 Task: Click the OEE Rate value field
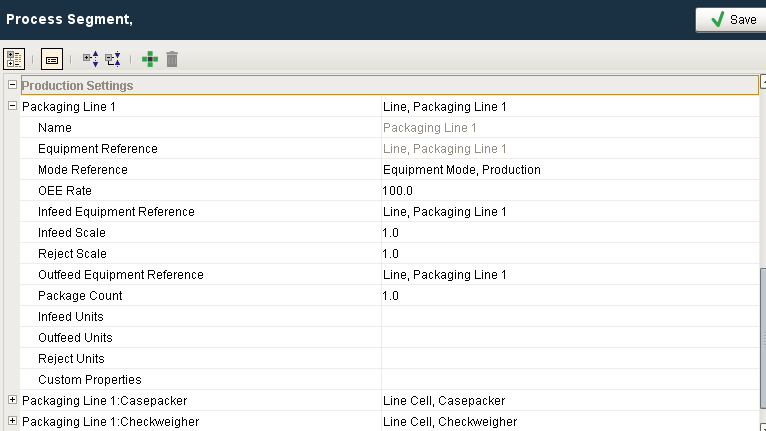570,191
